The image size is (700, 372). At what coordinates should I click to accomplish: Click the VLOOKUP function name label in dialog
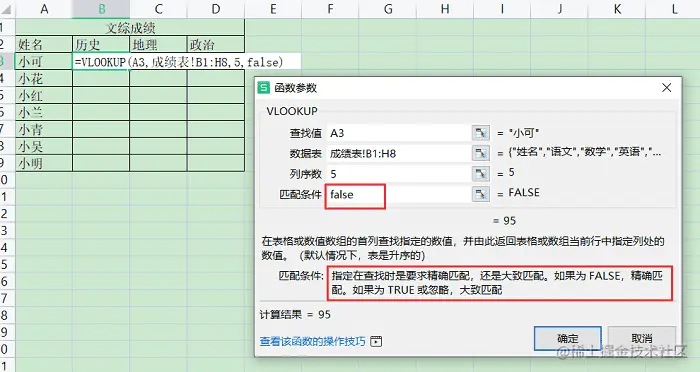pyautogui.click(x=292, y=111)
